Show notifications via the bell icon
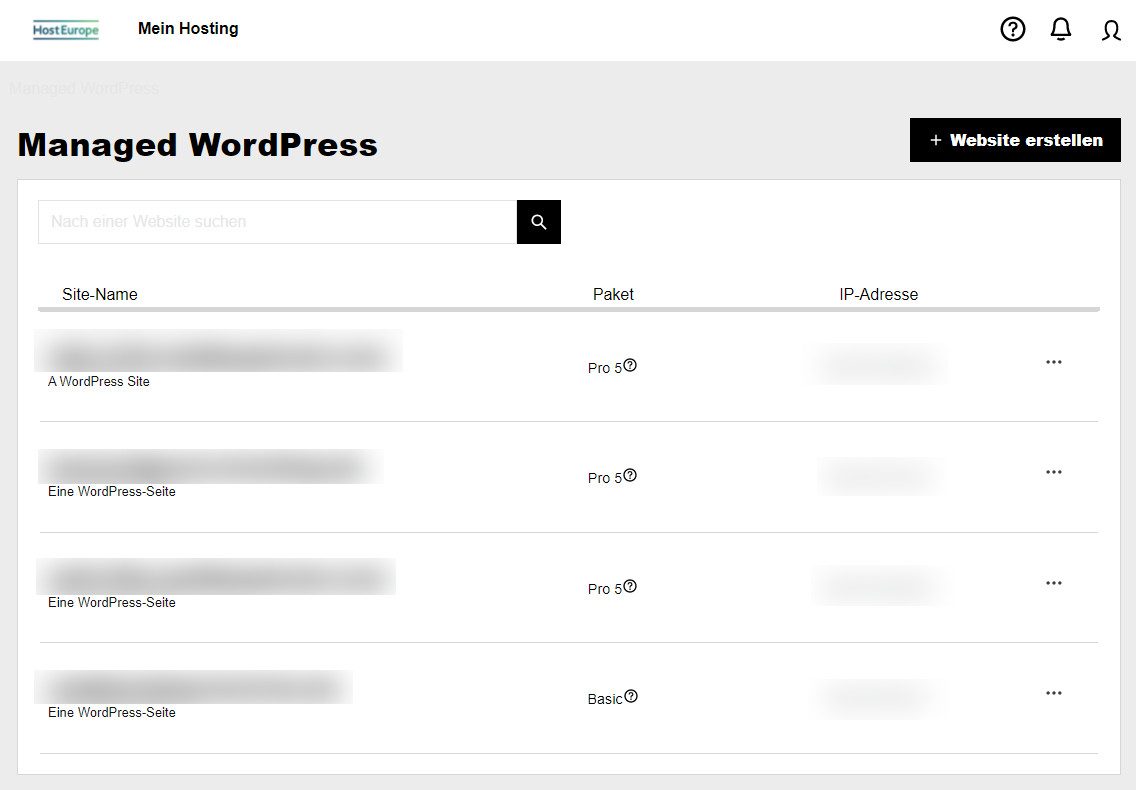Screen dimensions: 1136x790 click(x=1061, y=29)
